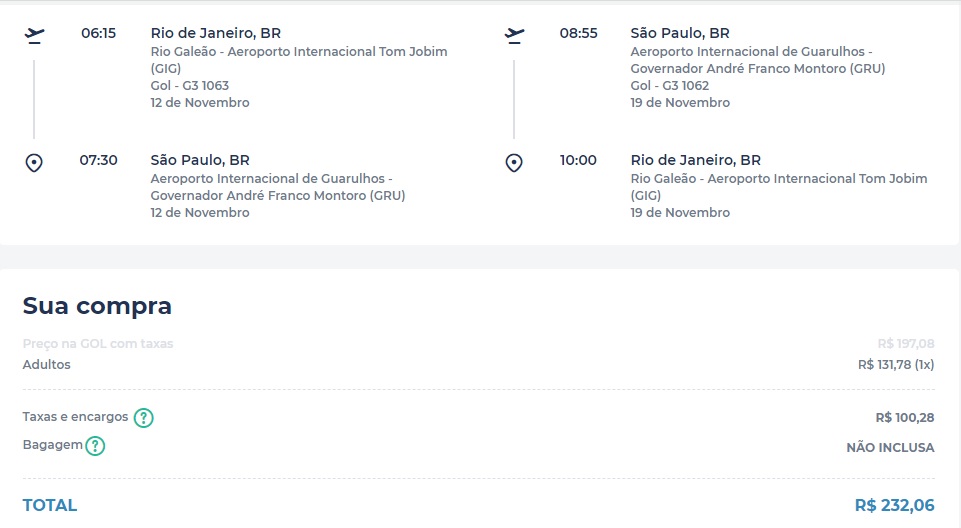Click flight number Gol - G3 1063
The width and height of the screenshot is (961, 528).
(x=190, y=86)
